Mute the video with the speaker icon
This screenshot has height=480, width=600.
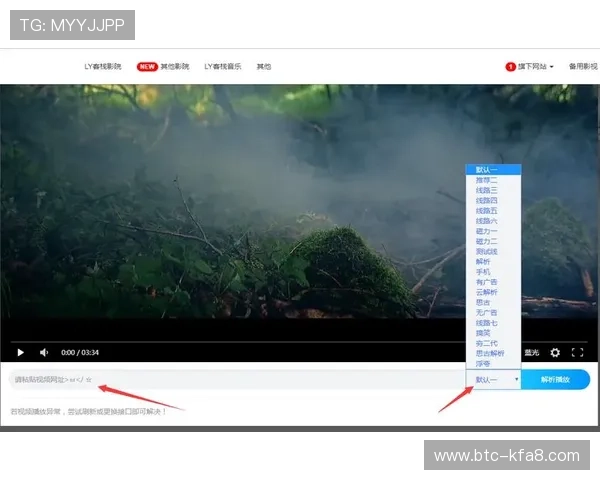click(x=44, y=352)
